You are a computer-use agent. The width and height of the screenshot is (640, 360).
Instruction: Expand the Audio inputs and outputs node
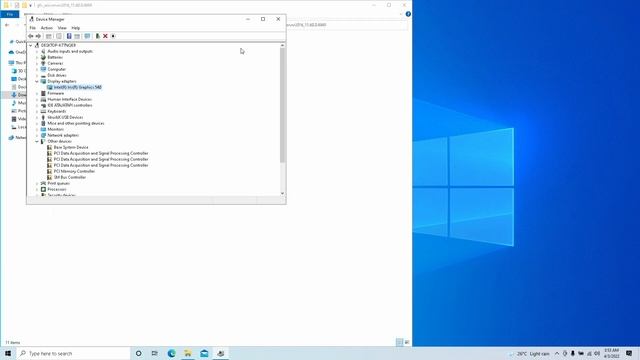(x=37, y=51)
